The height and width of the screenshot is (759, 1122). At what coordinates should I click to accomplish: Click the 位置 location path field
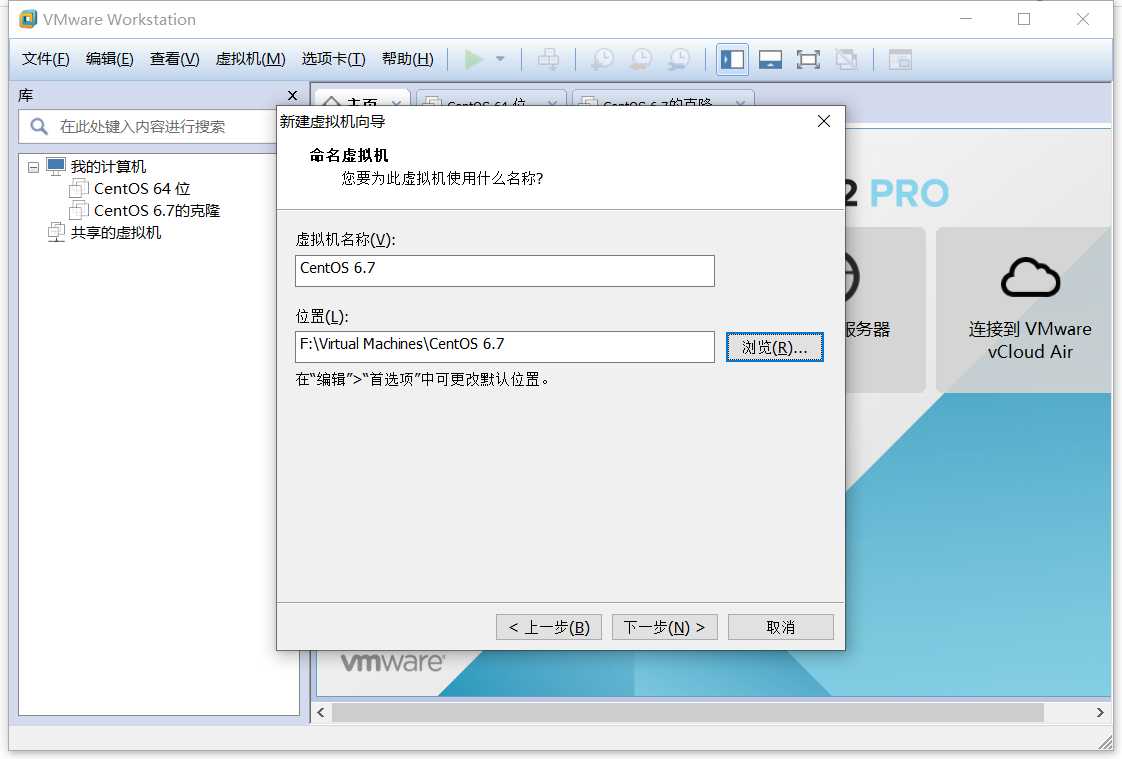pyautogui.click(x=504, y=347)
